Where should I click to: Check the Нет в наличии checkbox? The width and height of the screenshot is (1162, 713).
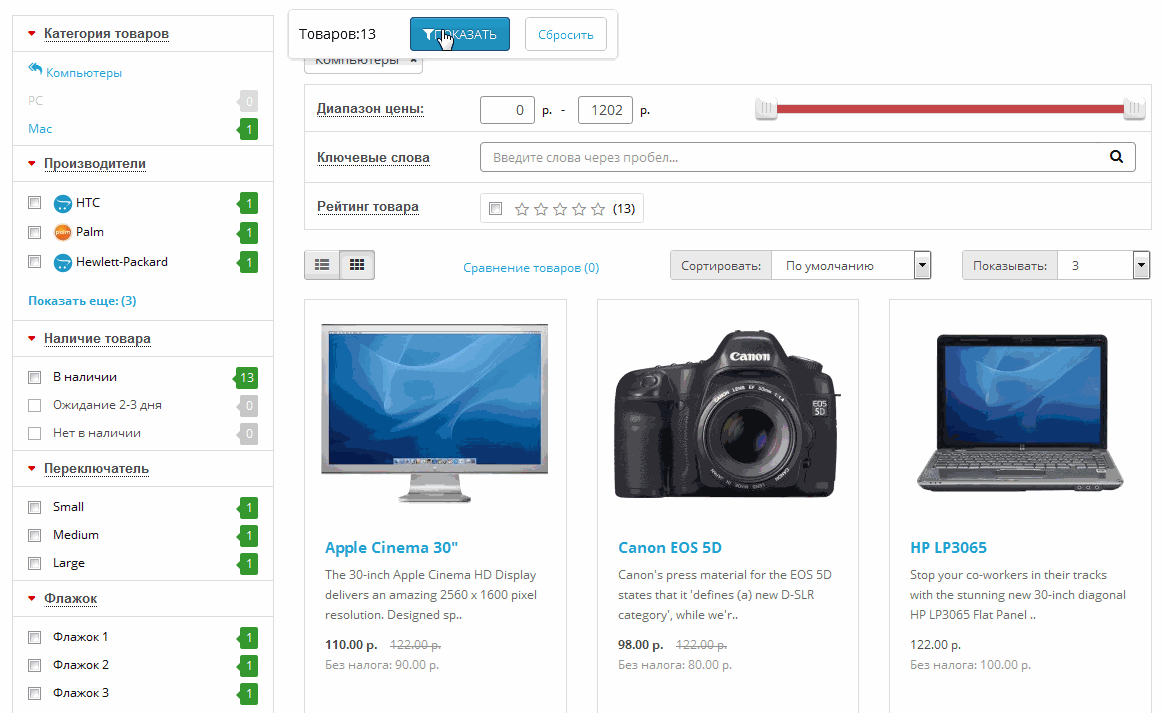click(x=34, y=434)
